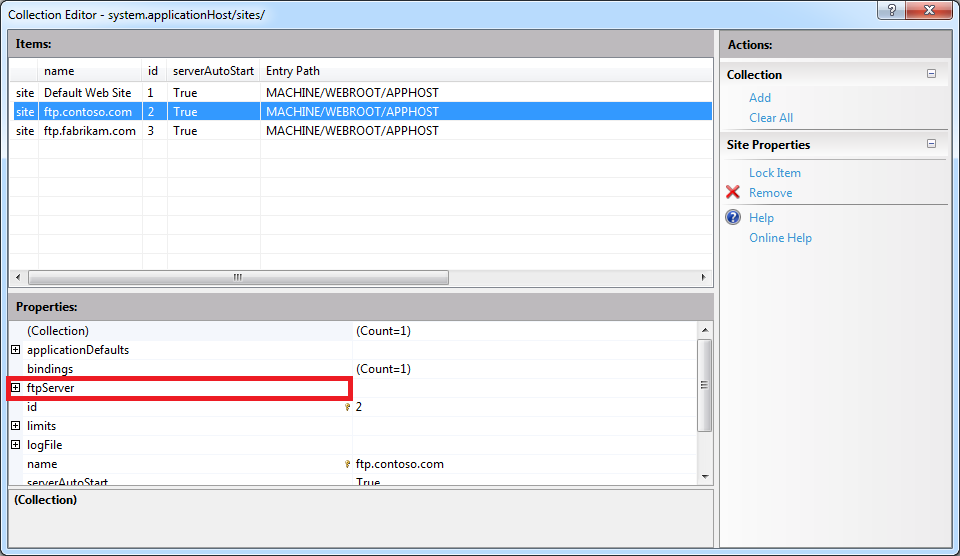960x556 pixels.
Task: Expand the ftpServer property node
Action: point(16,388)
